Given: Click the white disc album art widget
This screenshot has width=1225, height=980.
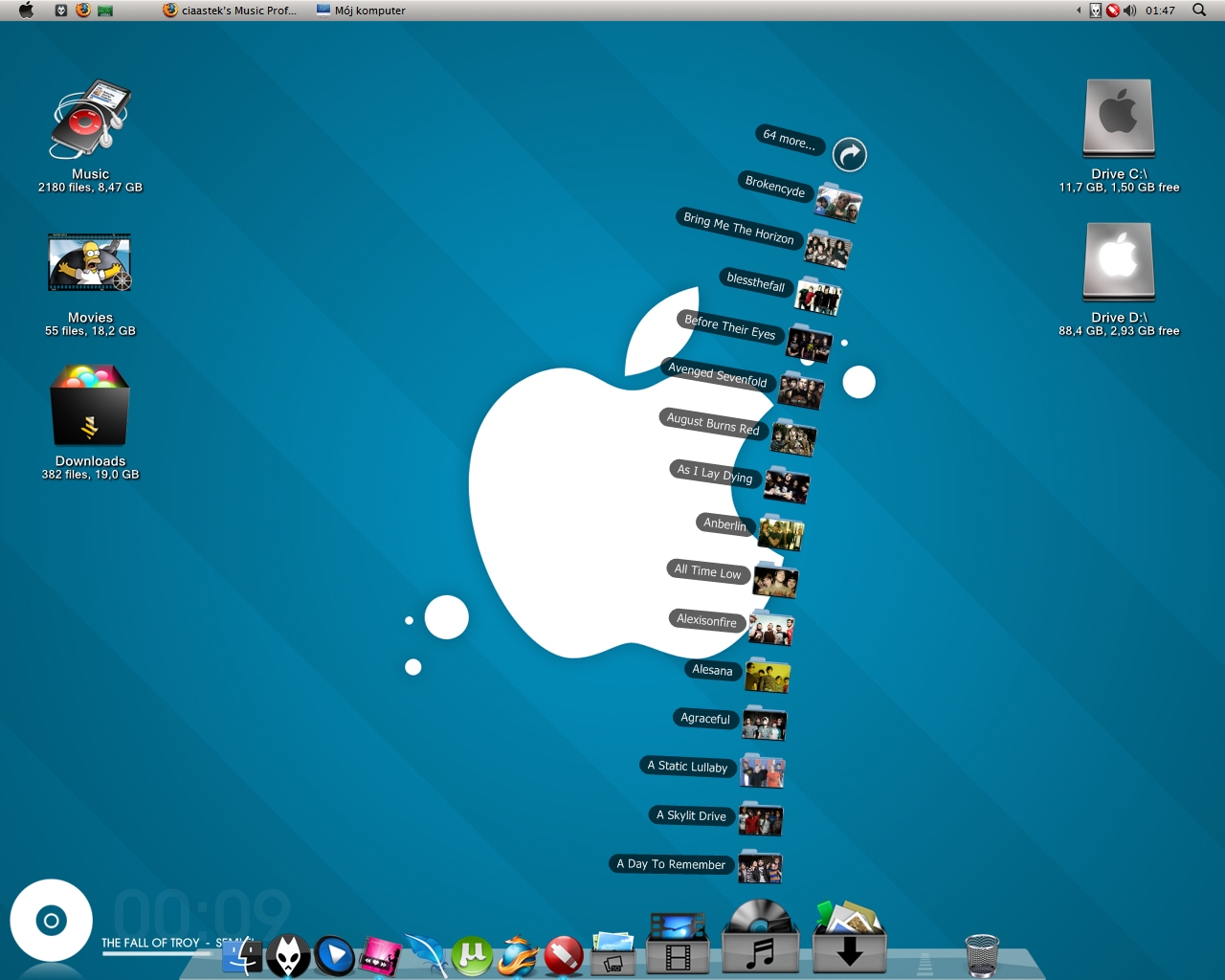Looking at the screenshot, I should click(51, 921).
